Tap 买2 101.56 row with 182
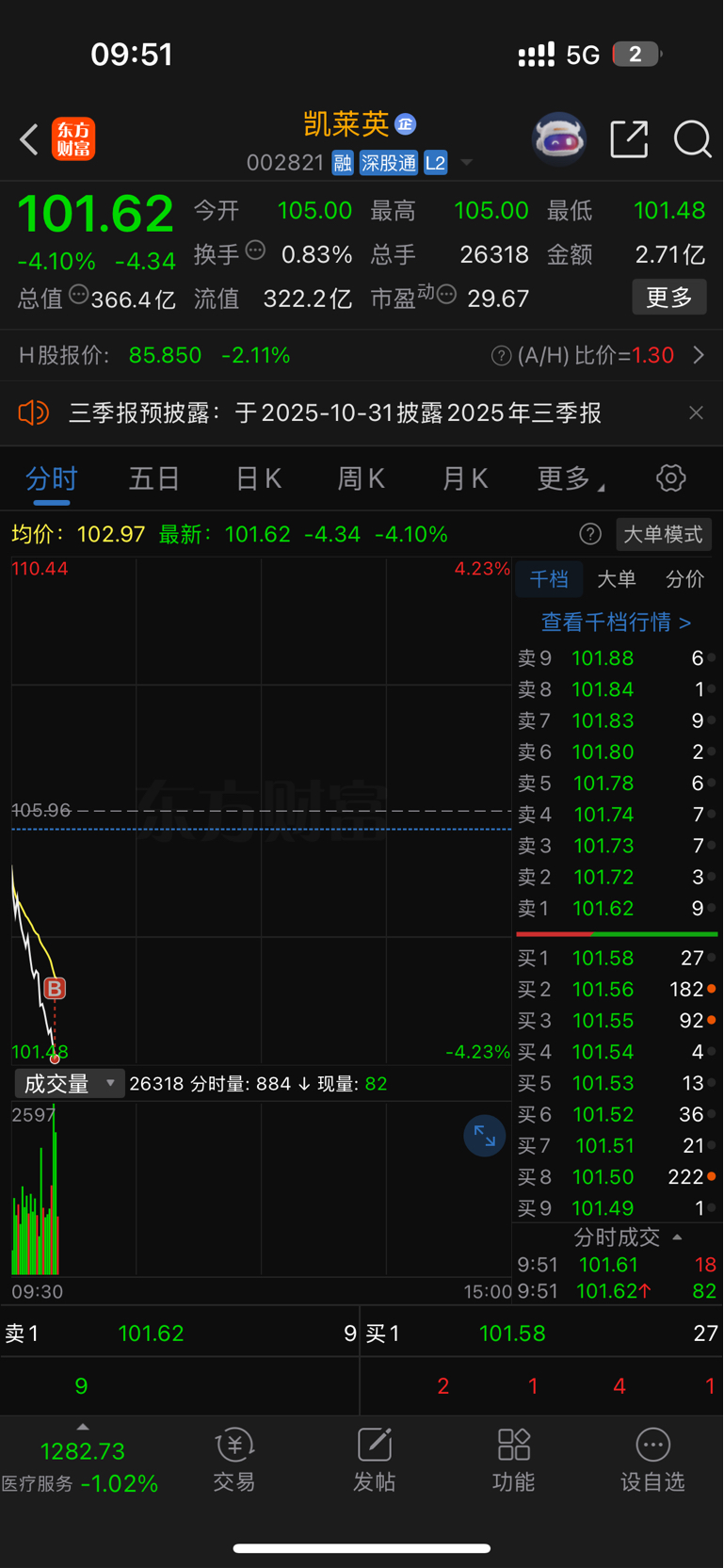 click(618, 990)
